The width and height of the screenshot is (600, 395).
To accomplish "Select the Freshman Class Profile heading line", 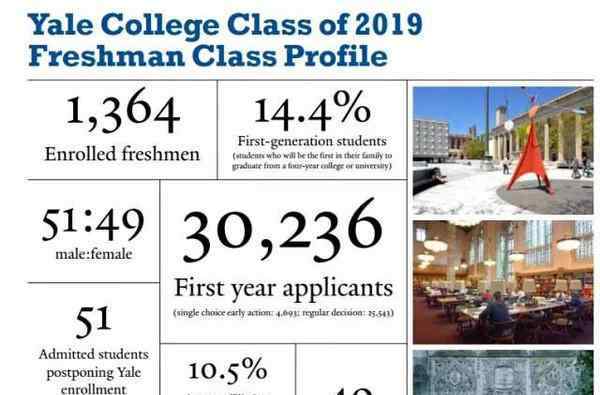I will pos(208,56).
